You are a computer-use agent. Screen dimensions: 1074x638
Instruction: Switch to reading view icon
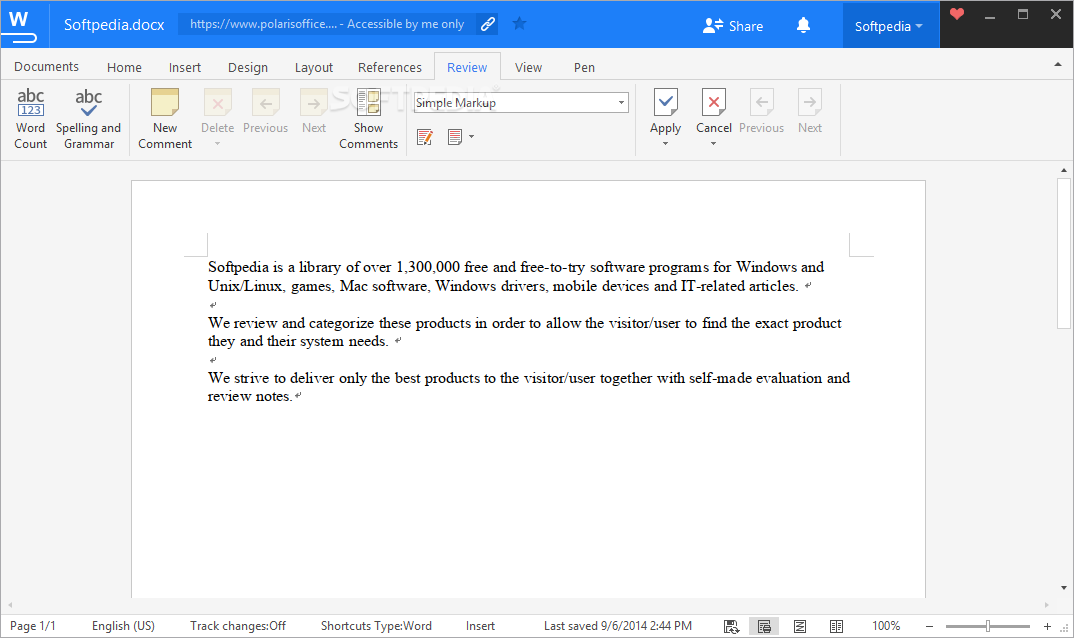836,626
